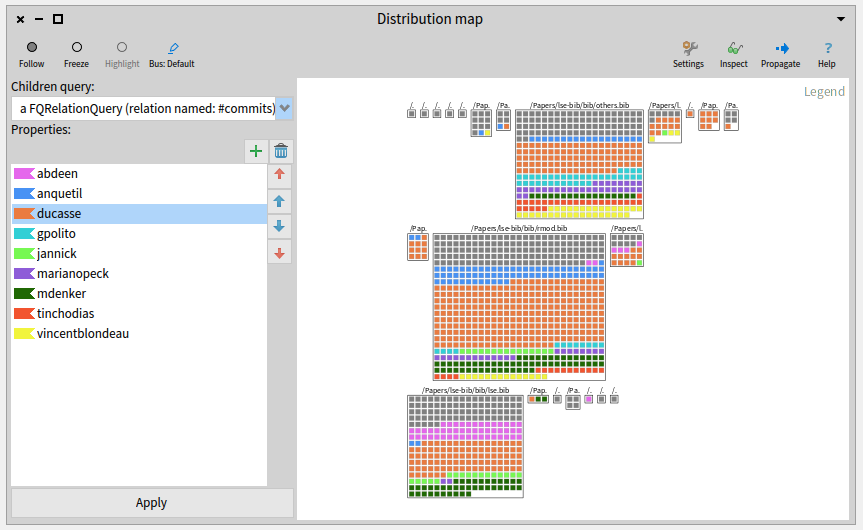Select the Follow radio mode

31,54
